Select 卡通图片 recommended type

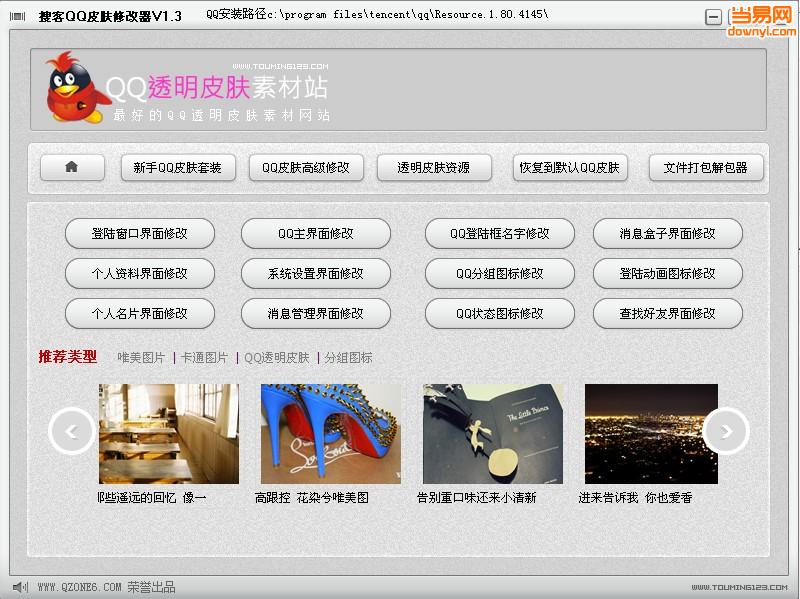click(204, 358)
